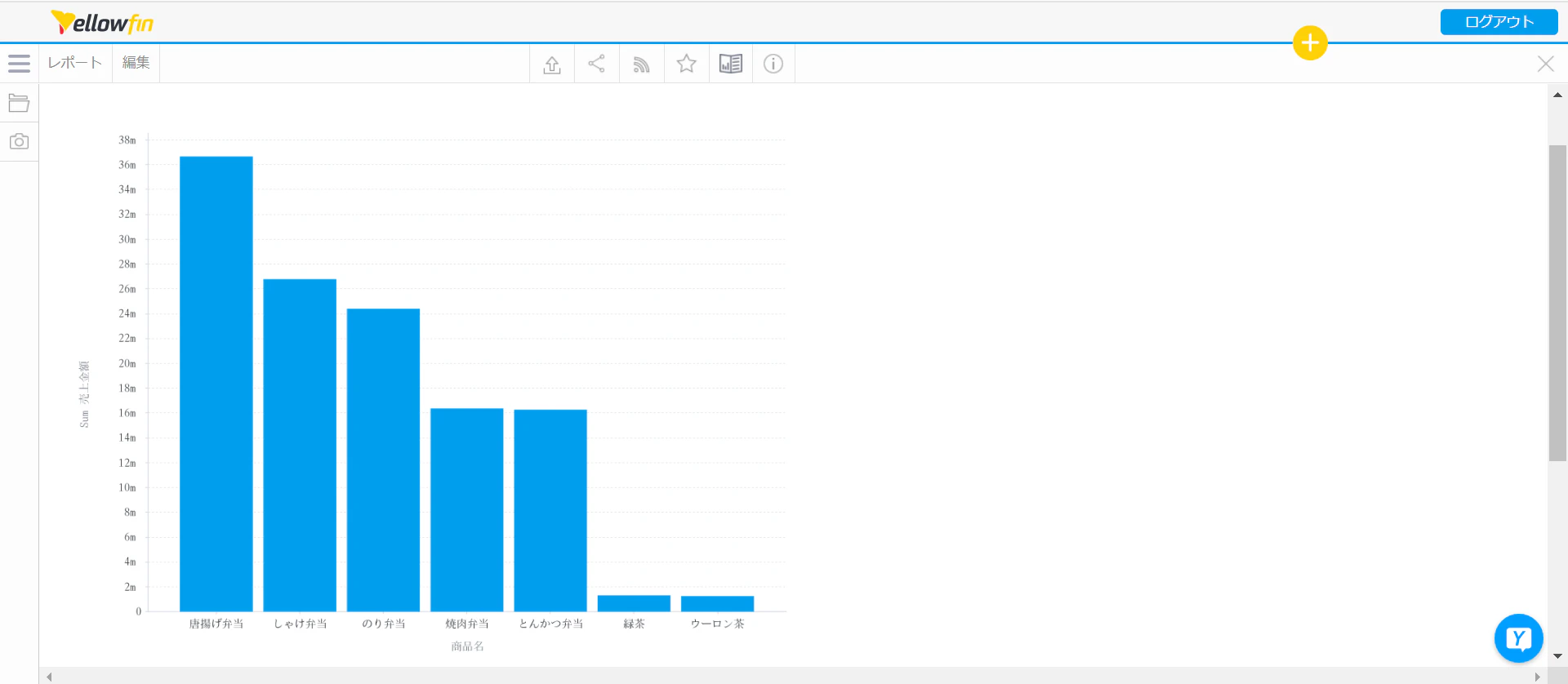Screen dimensions: 1568x684
Task: Click the のり弁当 axis label
Action: click(x=383, y=624)
